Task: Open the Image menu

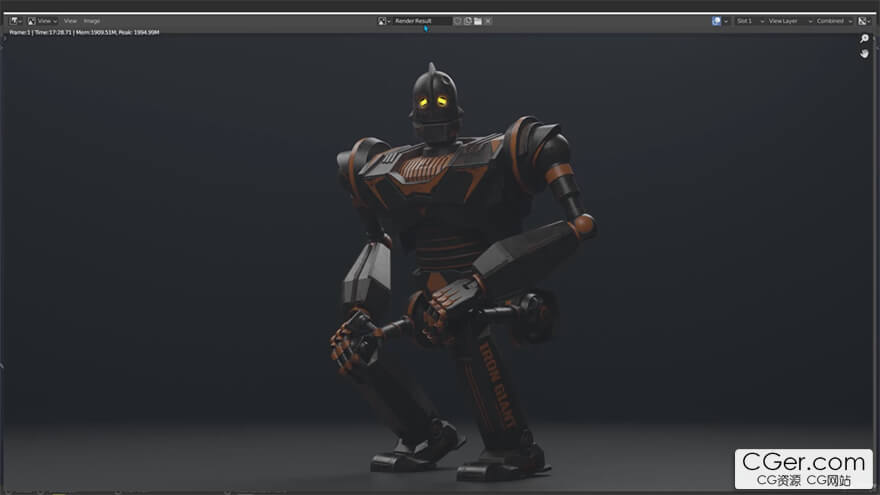Action: click(x=91, y=21)
